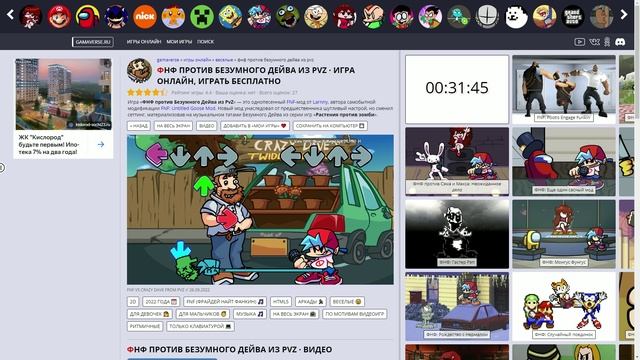Image resolution: width=640 pixels, height=360 pixels.
Task: Select the 2D tag
Action: (133, 302)
